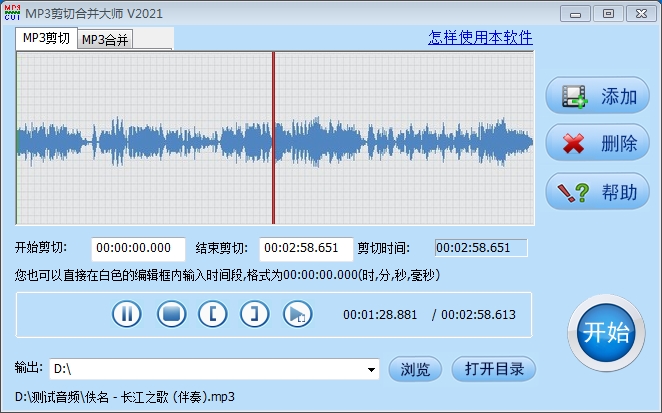This screenshot has height=413, width=662.
Task: Click the audio waveform display
Action: pos(275,138)
